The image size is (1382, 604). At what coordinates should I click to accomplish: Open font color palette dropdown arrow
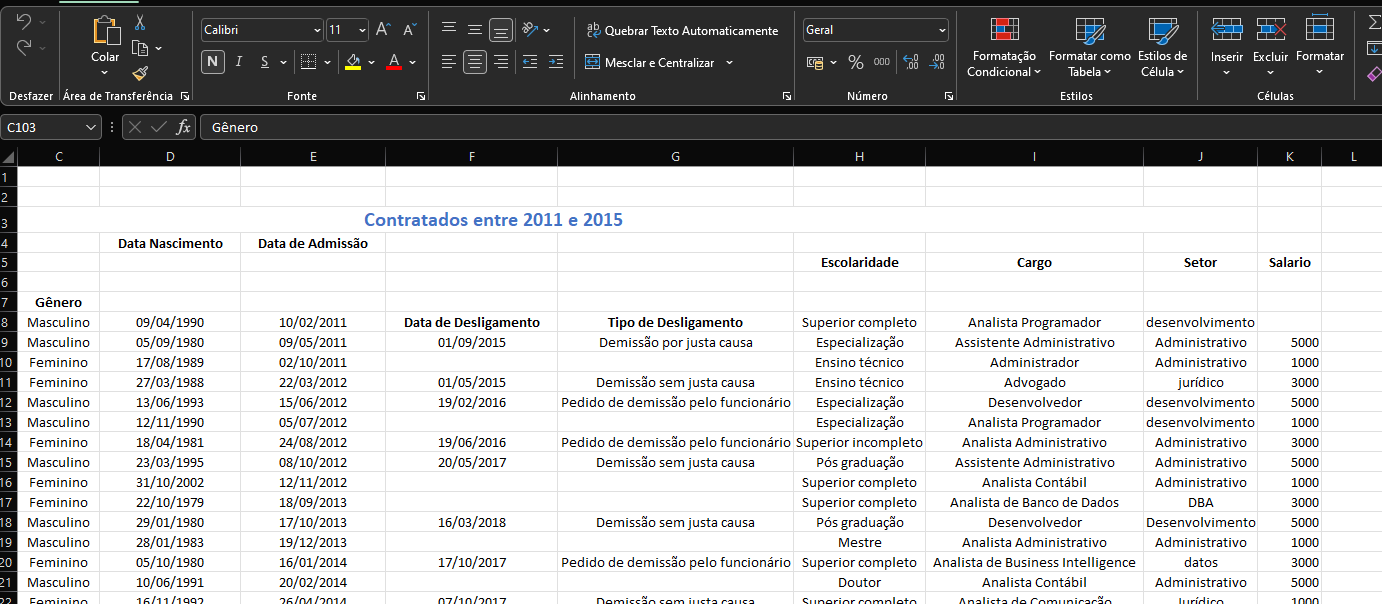[x=412, y=62]
